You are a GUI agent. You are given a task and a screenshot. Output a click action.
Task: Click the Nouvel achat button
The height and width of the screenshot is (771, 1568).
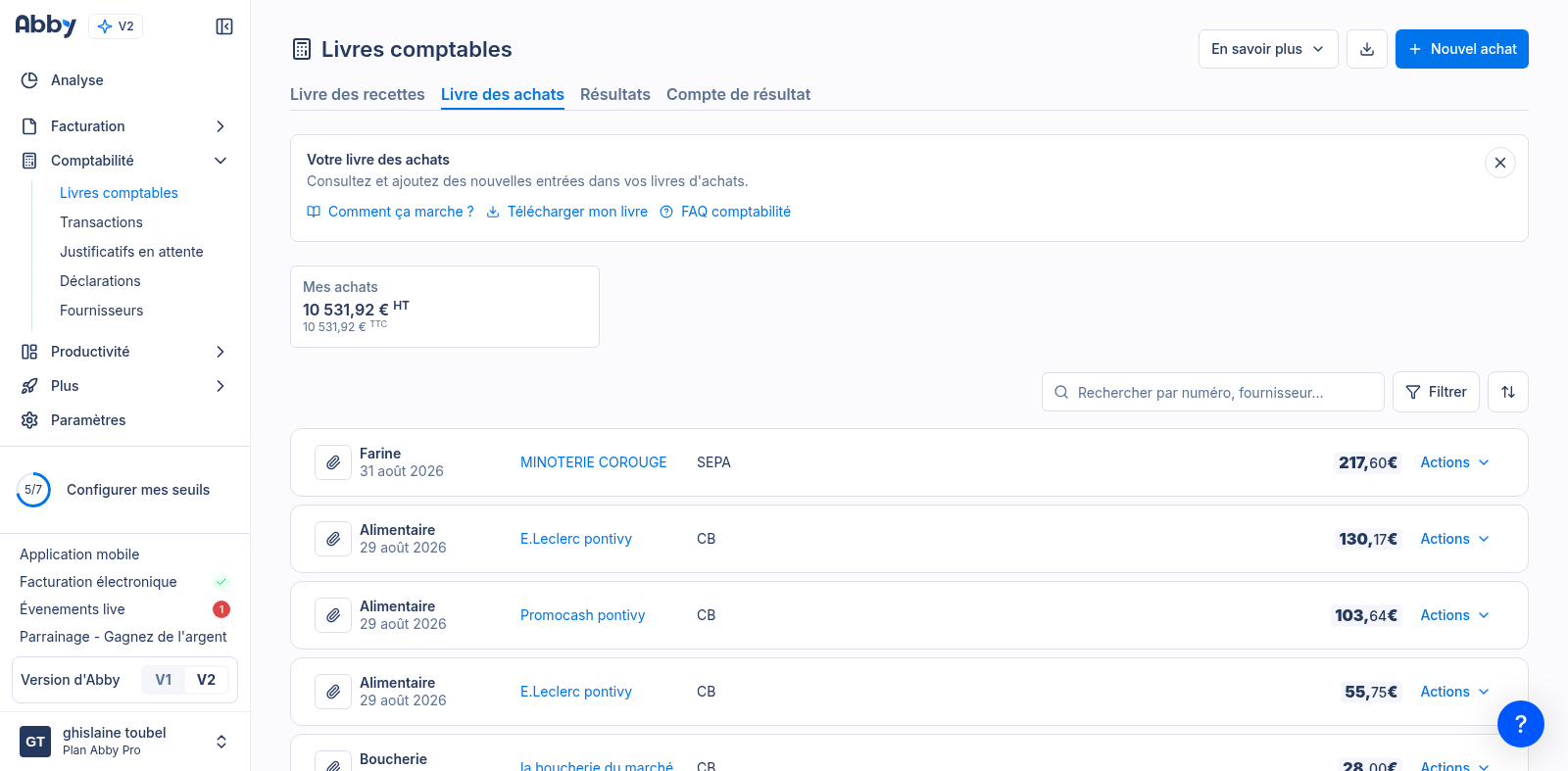[x=1462, y=49]
